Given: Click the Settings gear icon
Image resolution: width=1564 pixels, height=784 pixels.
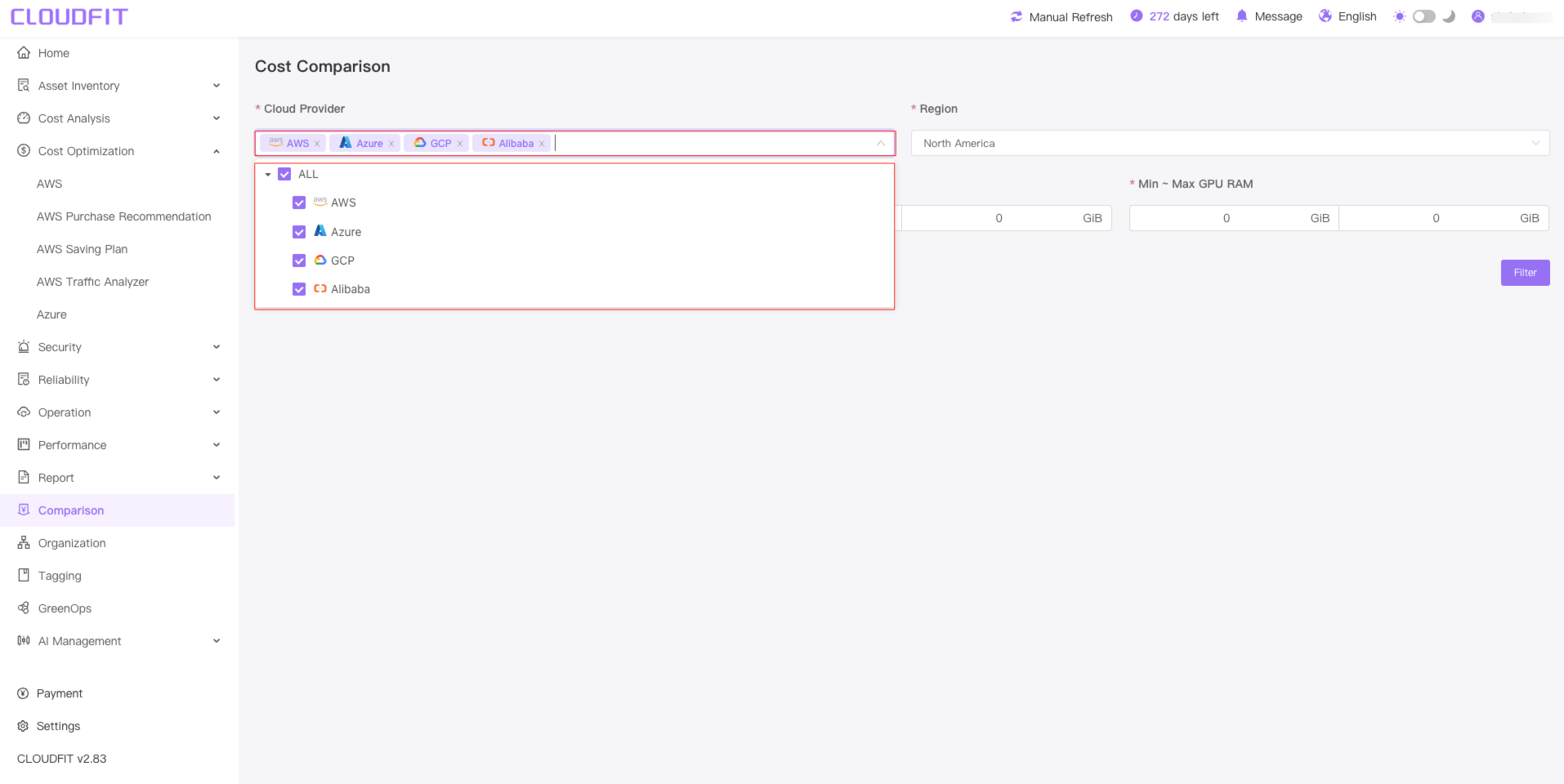Looking at the screenshot, I should point(23,726).
